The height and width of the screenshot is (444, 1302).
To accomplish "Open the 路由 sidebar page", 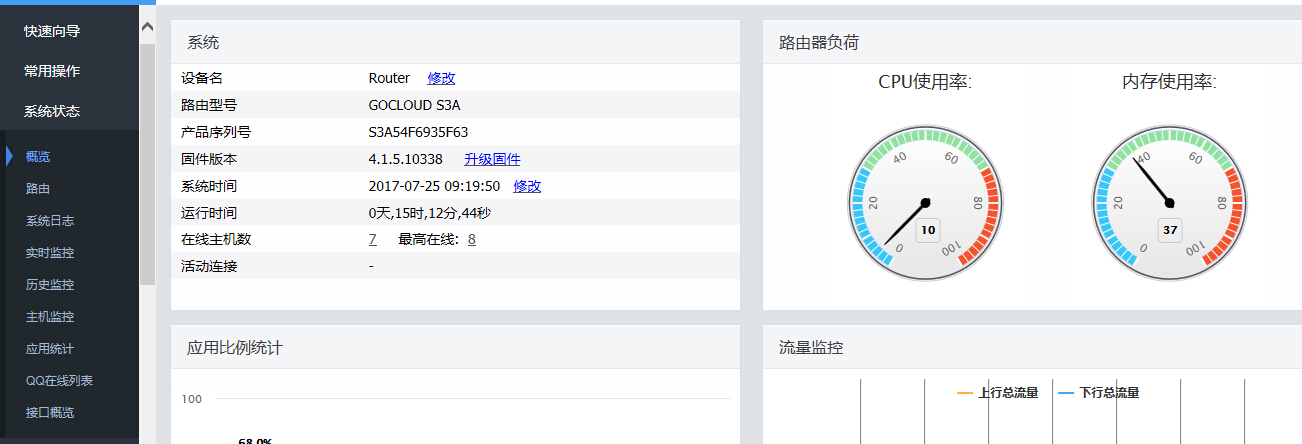I will pyautogui.click(x=38, y=188).
